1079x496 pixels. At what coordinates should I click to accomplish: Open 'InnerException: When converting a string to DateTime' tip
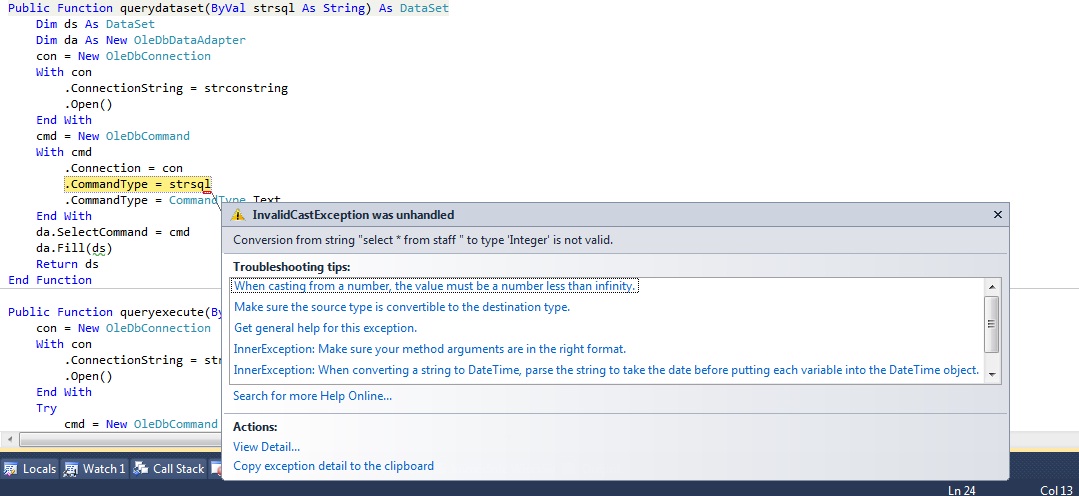[606, 370]
